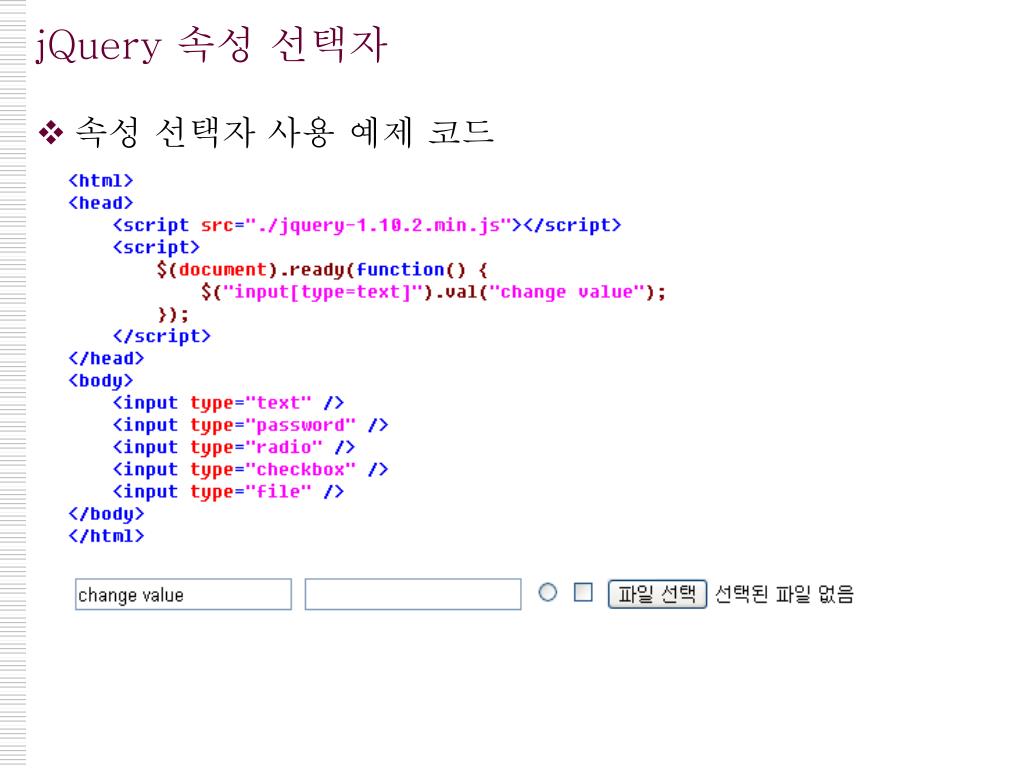Select the radio button in the rendered result
This screenshot has height=768, width=1024.
pyautogui.click(x=548, y=592)
